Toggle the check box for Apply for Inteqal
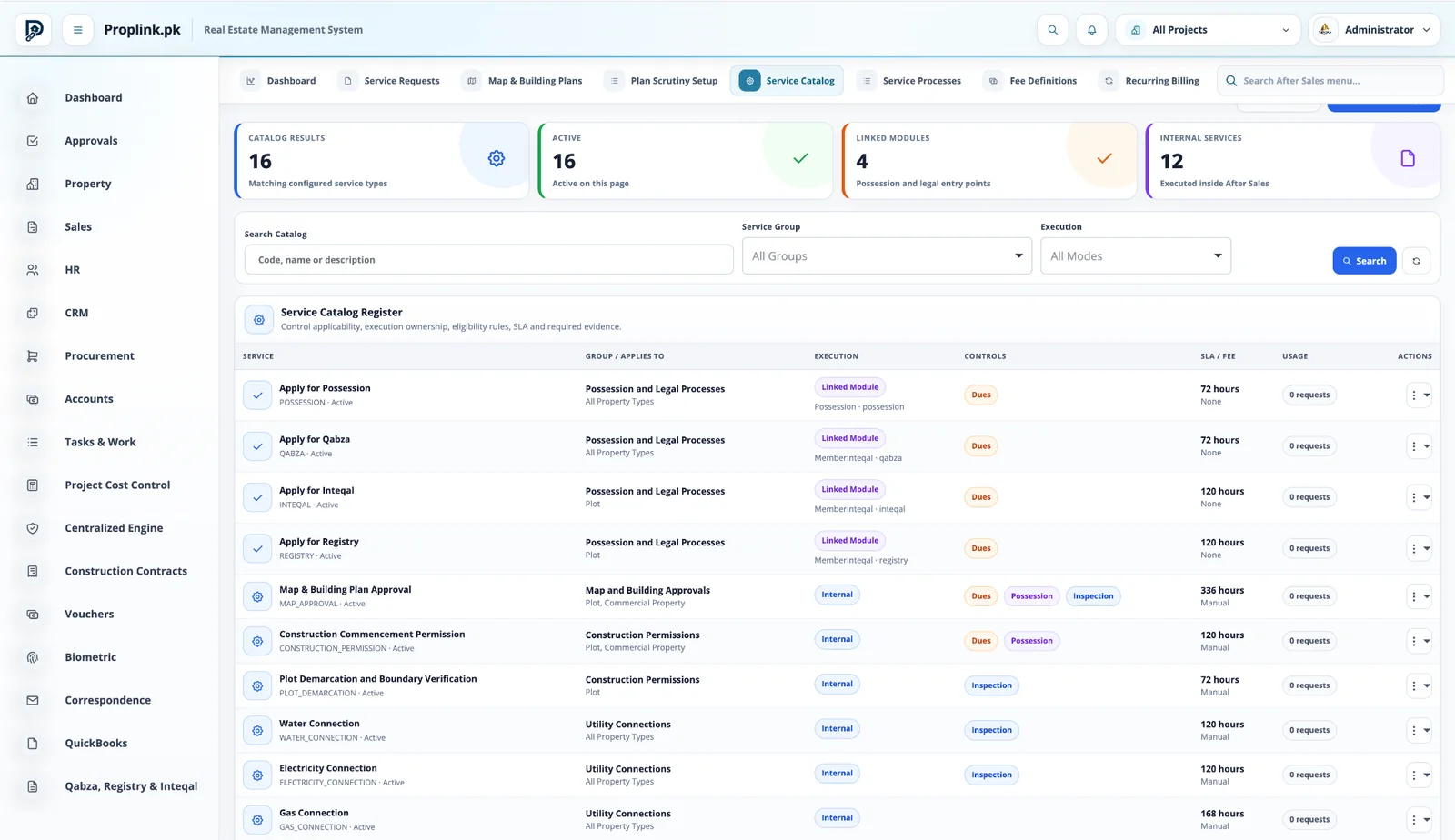Screen dimensions: 1455x840 pos(257,497)
